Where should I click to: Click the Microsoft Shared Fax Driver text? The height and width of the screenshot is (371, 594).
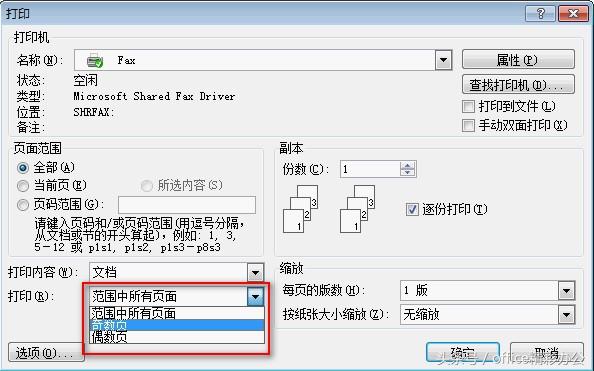pyautogui.click(x=154, y=96)
